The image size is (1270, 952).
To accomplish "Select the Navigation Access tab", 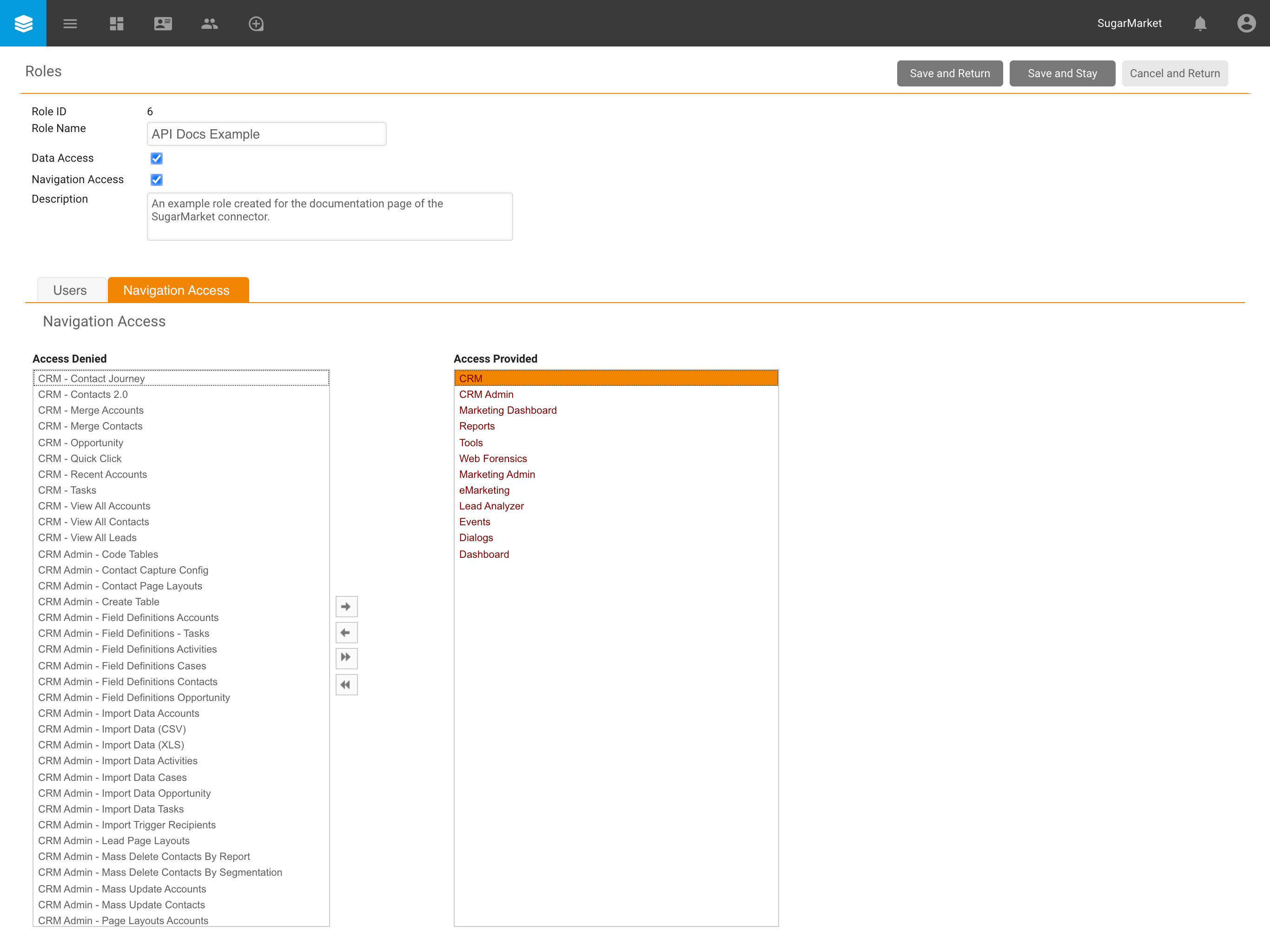I will pyautogui.click(x=178, y=290).
